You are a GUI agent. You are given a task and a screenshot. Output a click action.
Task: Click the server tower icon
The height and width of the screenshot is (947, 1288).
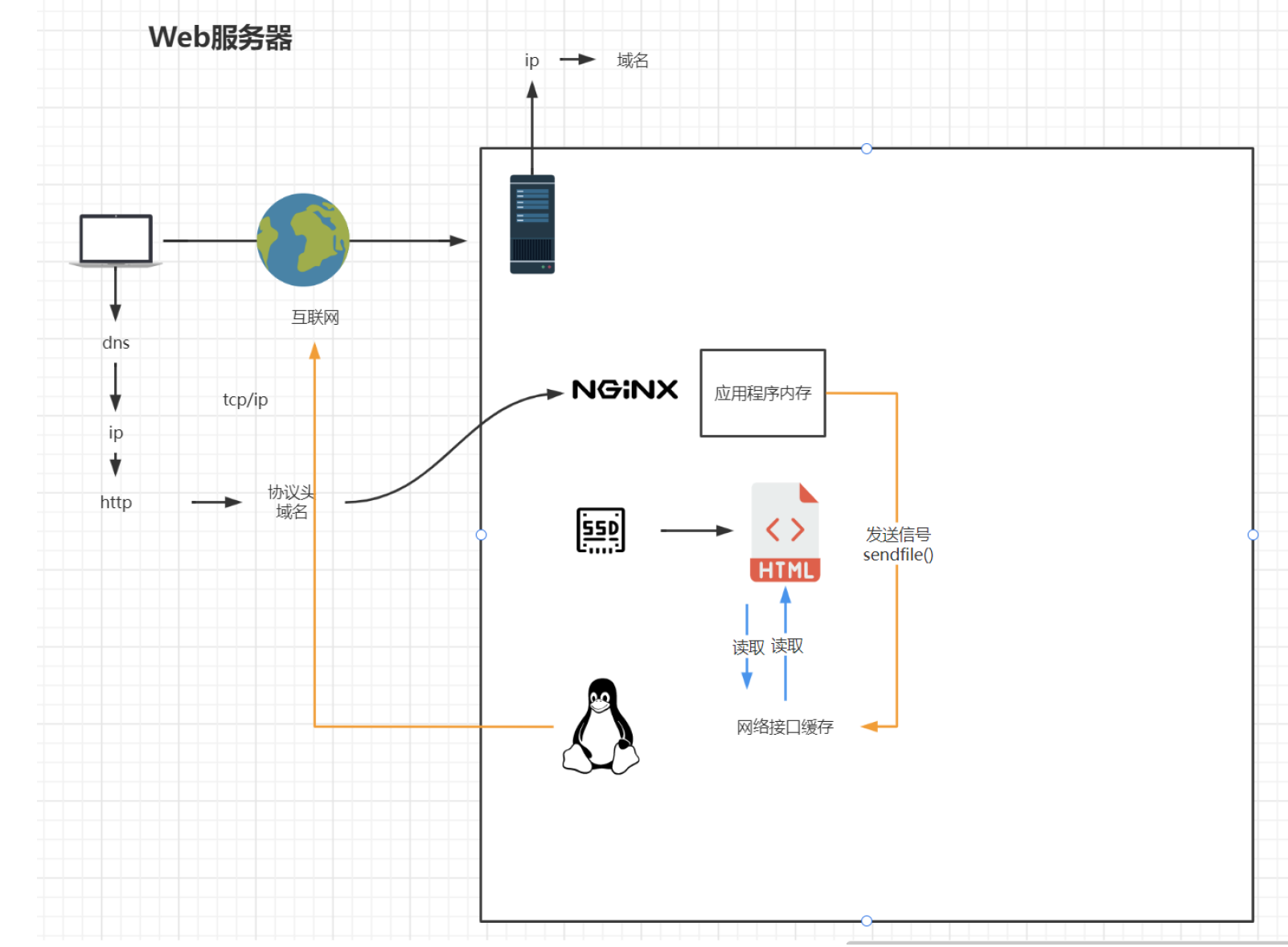pos(531,223)
